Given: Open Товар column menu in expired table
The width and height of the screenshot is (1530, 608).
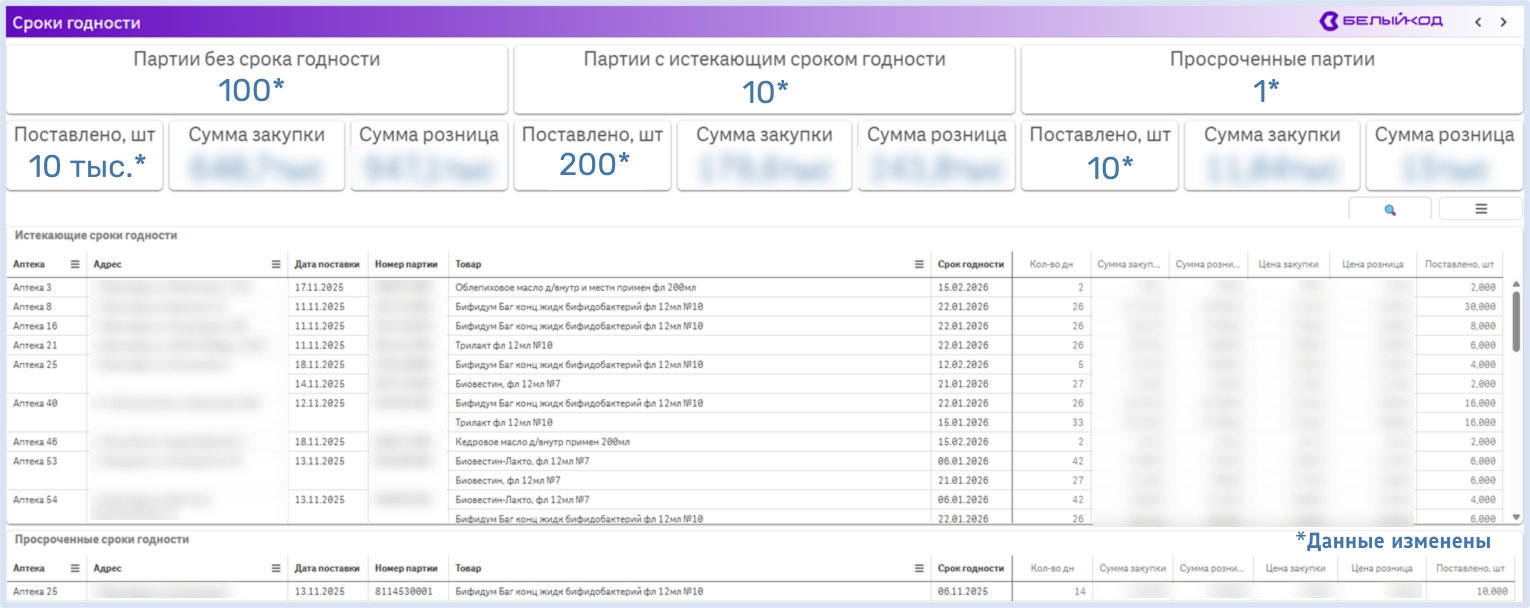Looking at the screenshot, I should point(919,568).
